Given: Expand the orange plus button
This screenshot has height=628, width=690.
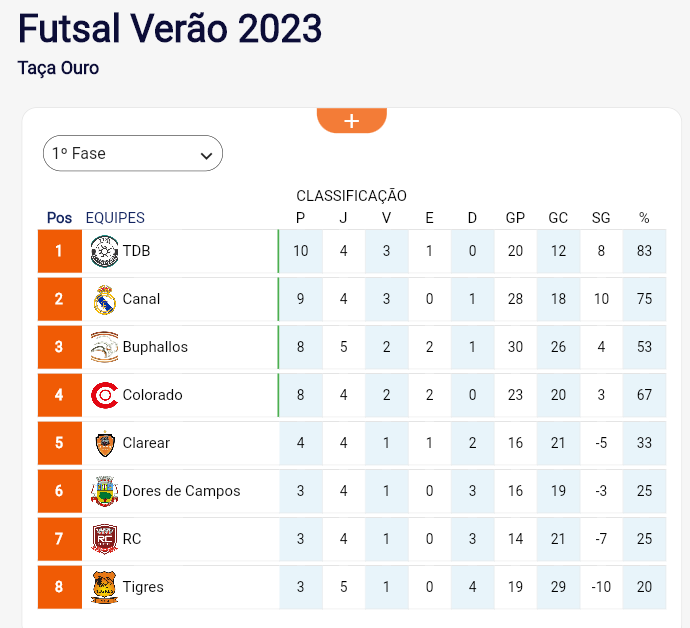Looking at the screenshot, I should click(x=352, y=121).
